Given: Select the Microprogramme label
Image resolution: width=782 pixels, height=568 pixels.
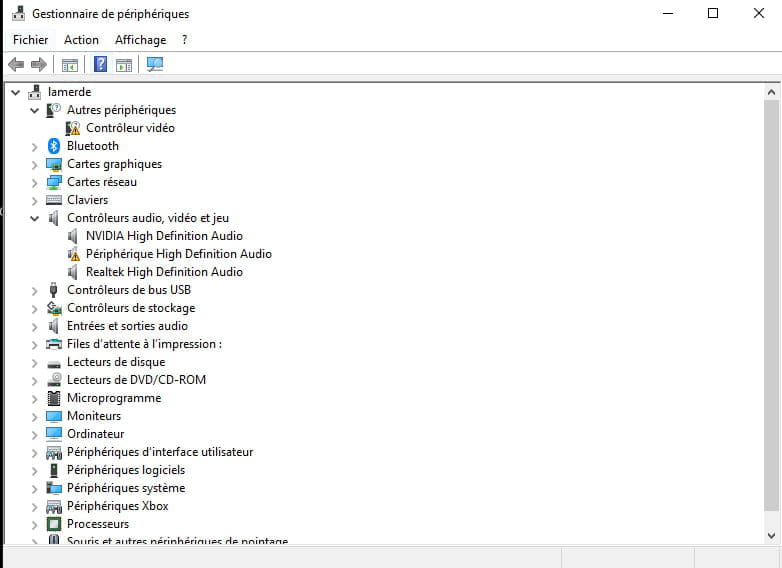Looking at the screenshot, I should (114, 398).
